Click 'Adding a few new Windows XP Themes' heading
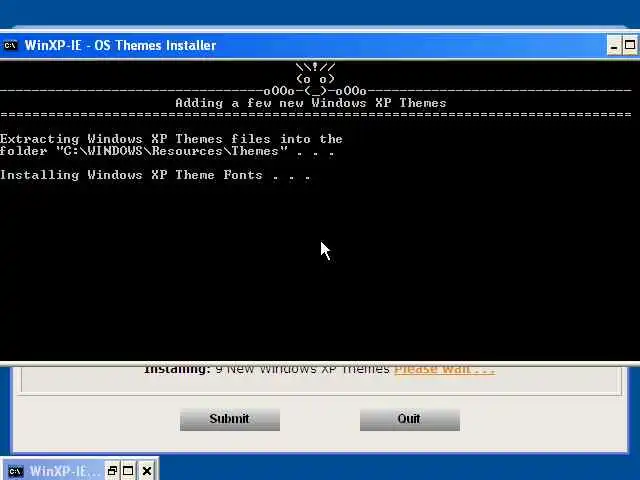The image size is (640, 480). pos(311,103)
